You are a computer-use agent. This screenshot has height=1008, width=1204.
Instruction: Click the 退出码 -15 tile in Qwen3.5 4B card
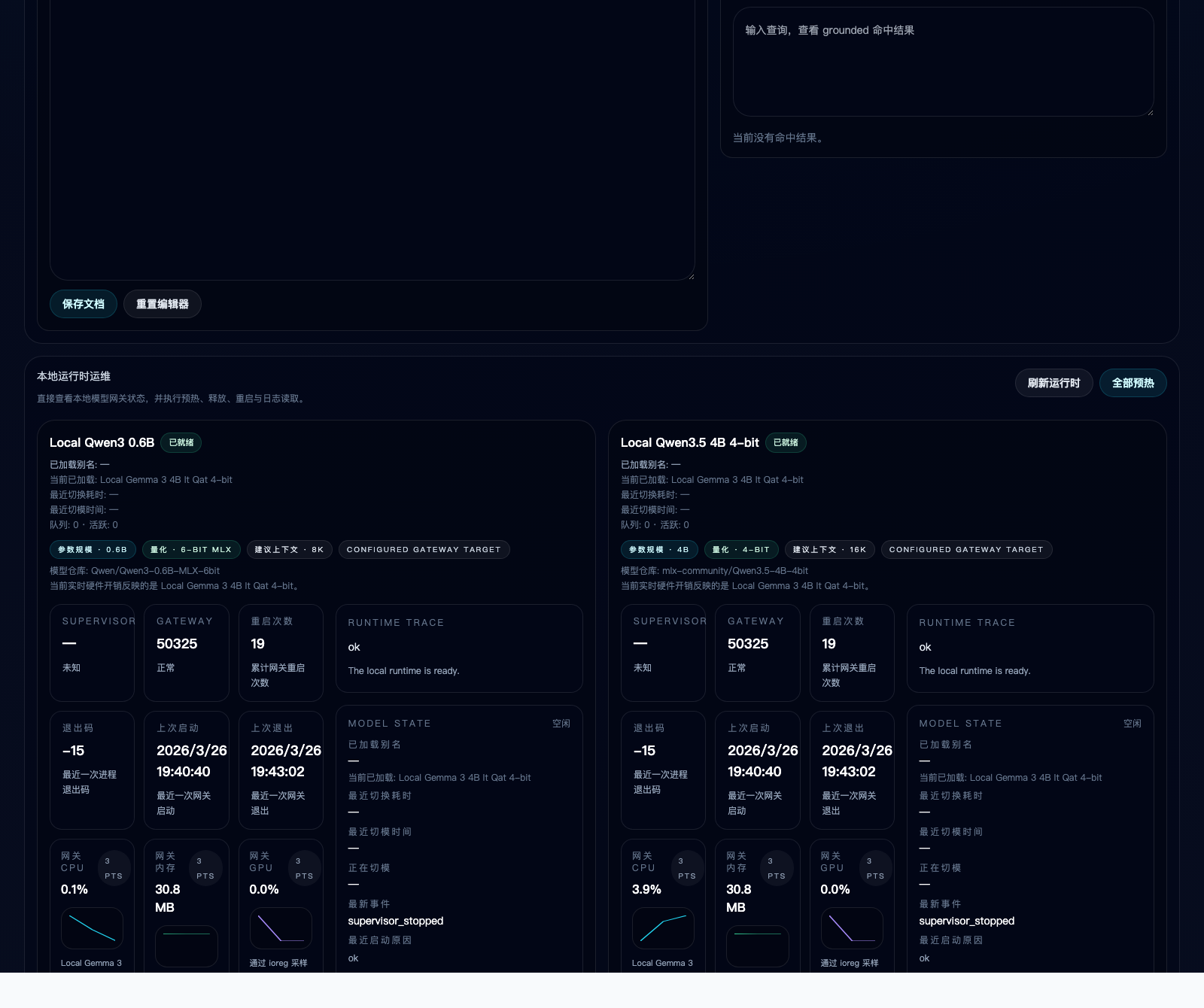(x=663, y=770)
